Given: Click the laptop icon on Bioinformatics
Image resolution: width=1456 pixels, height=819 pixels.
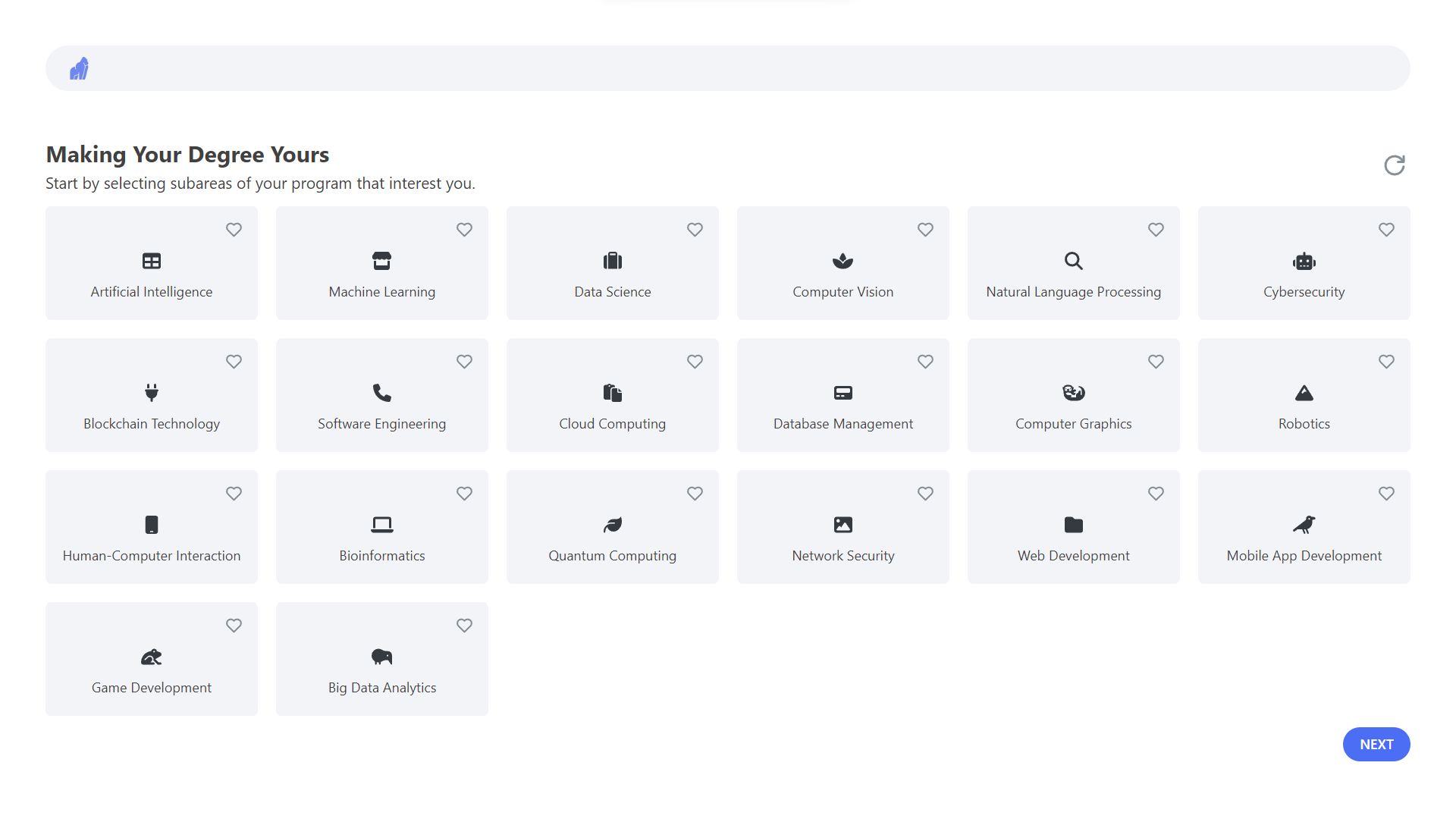Looking at the screenshot, I should point(382,525).
